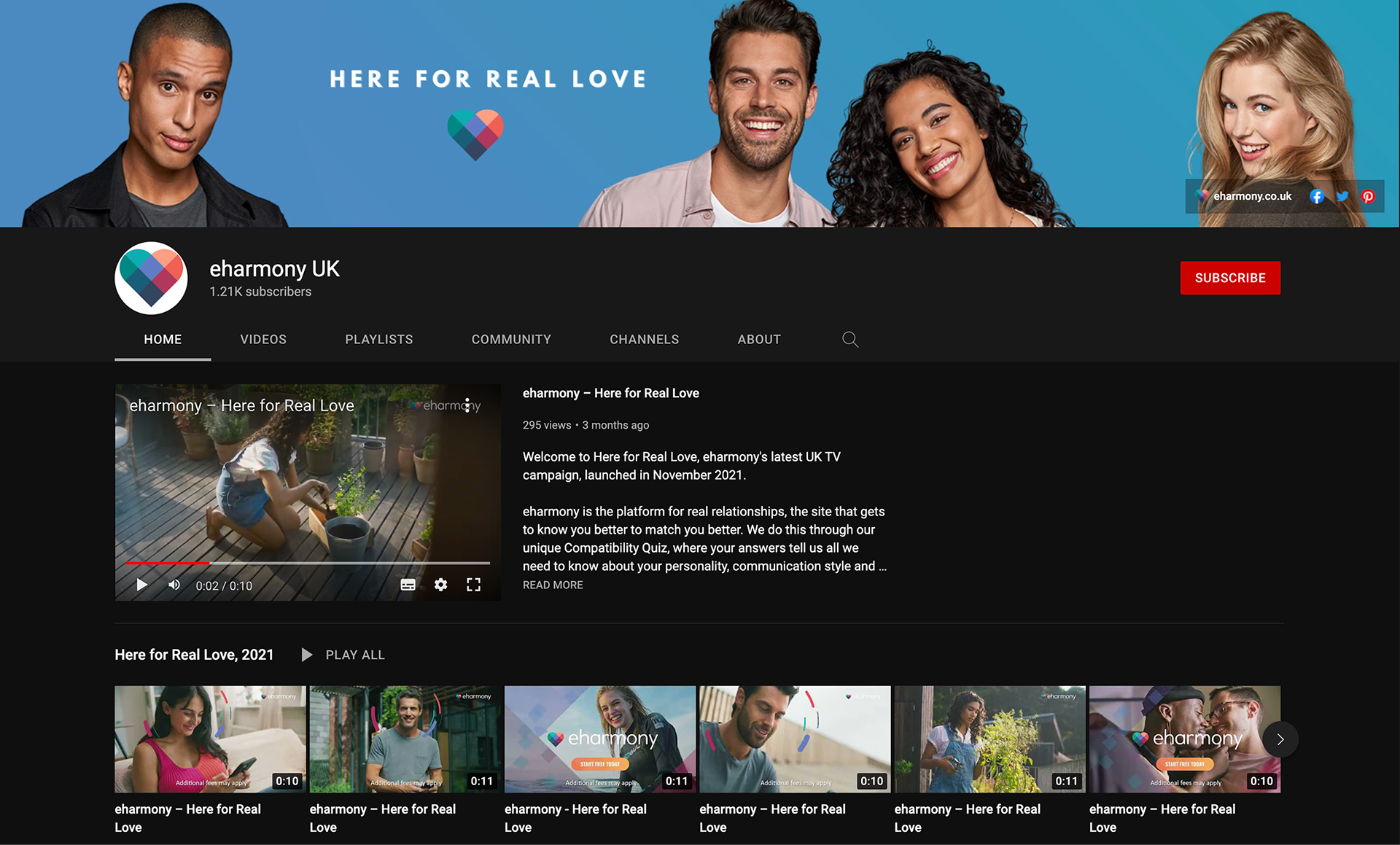Open the Twitter icon in the banner
The width and height of the screenshot is (1400, 845).
[x=1342, y=196]
